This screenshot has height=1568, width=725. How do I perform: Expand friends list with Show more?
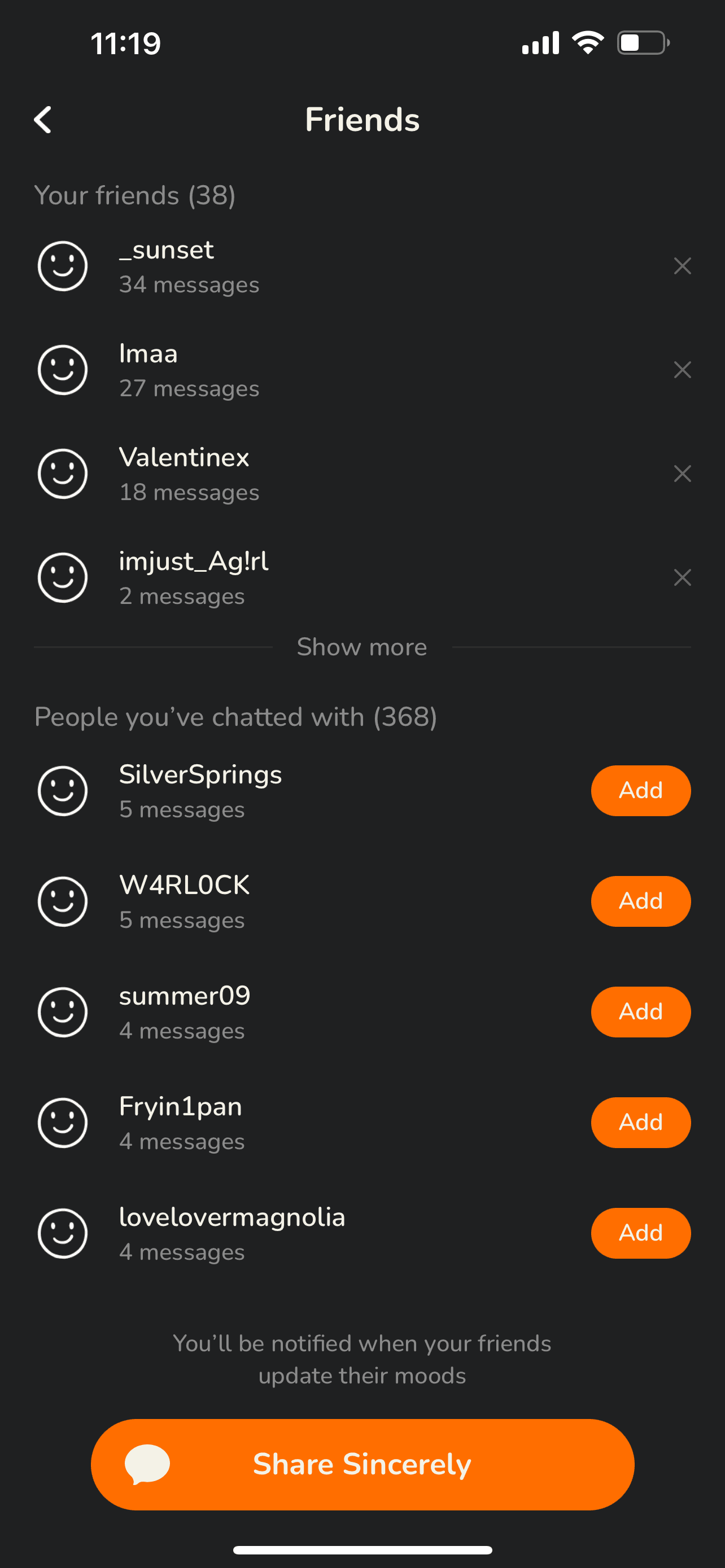pos(361,647)
